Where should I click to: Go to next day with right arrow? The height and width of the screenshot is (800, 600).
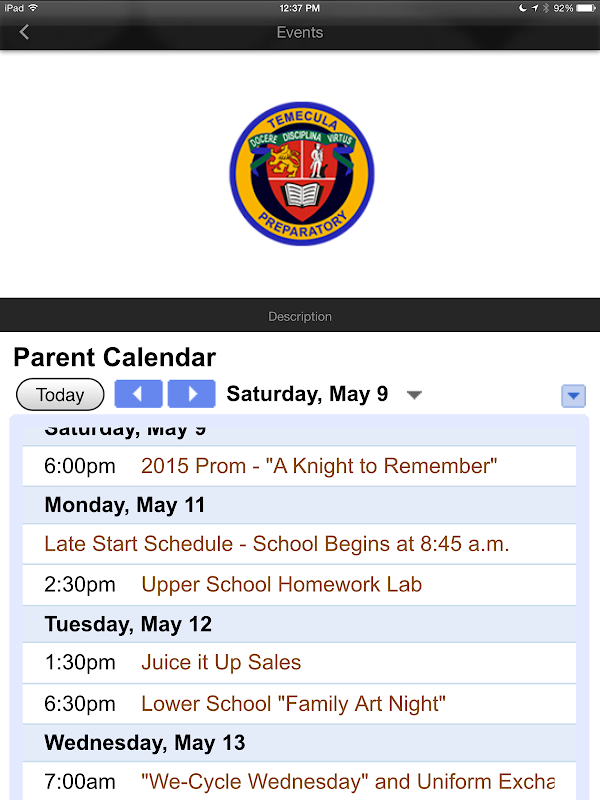click(x=191, y=394)
